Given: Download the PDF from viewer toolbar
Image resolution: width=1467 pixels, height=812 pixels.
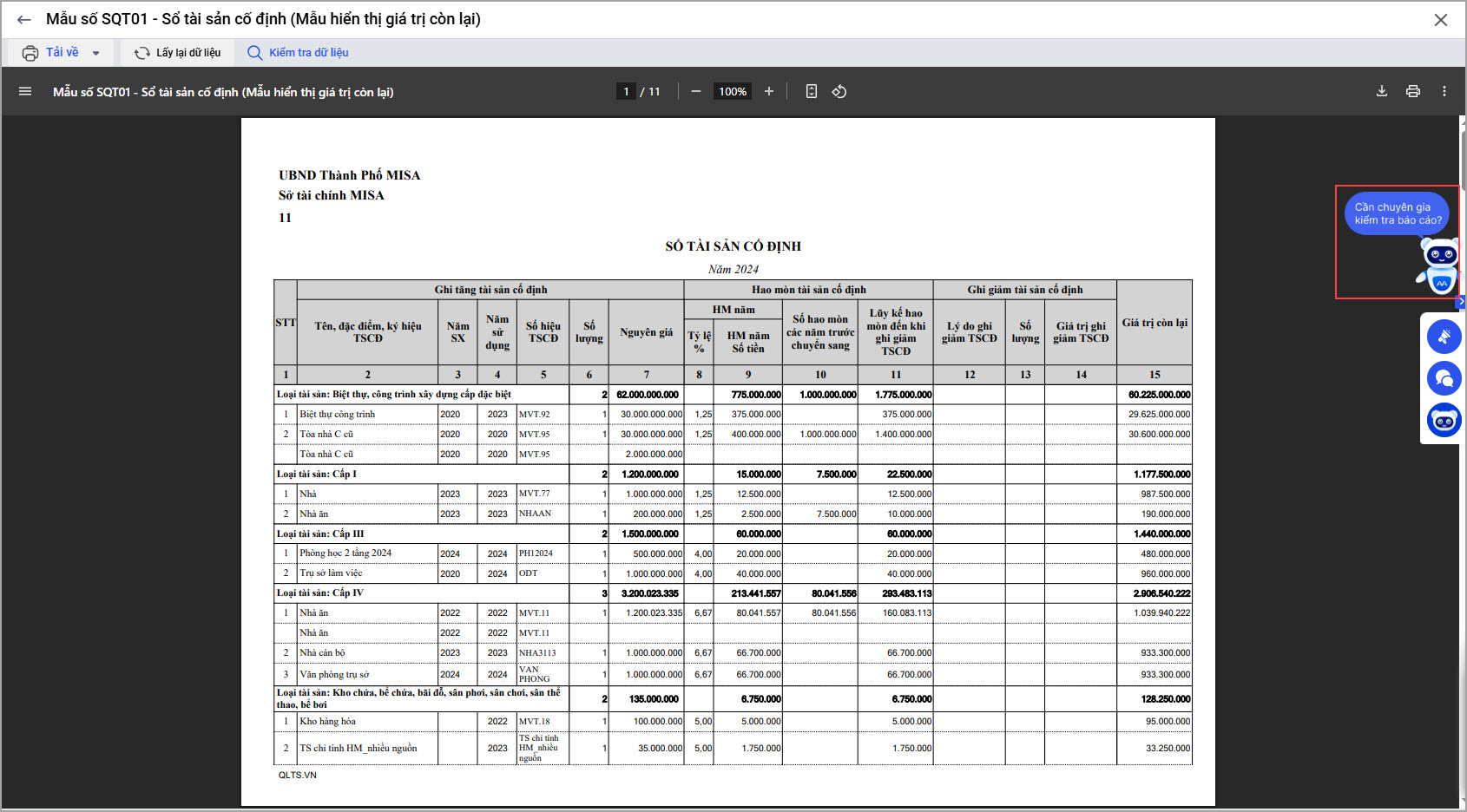Looking at the screenshot, I should tap(1381, 91).
